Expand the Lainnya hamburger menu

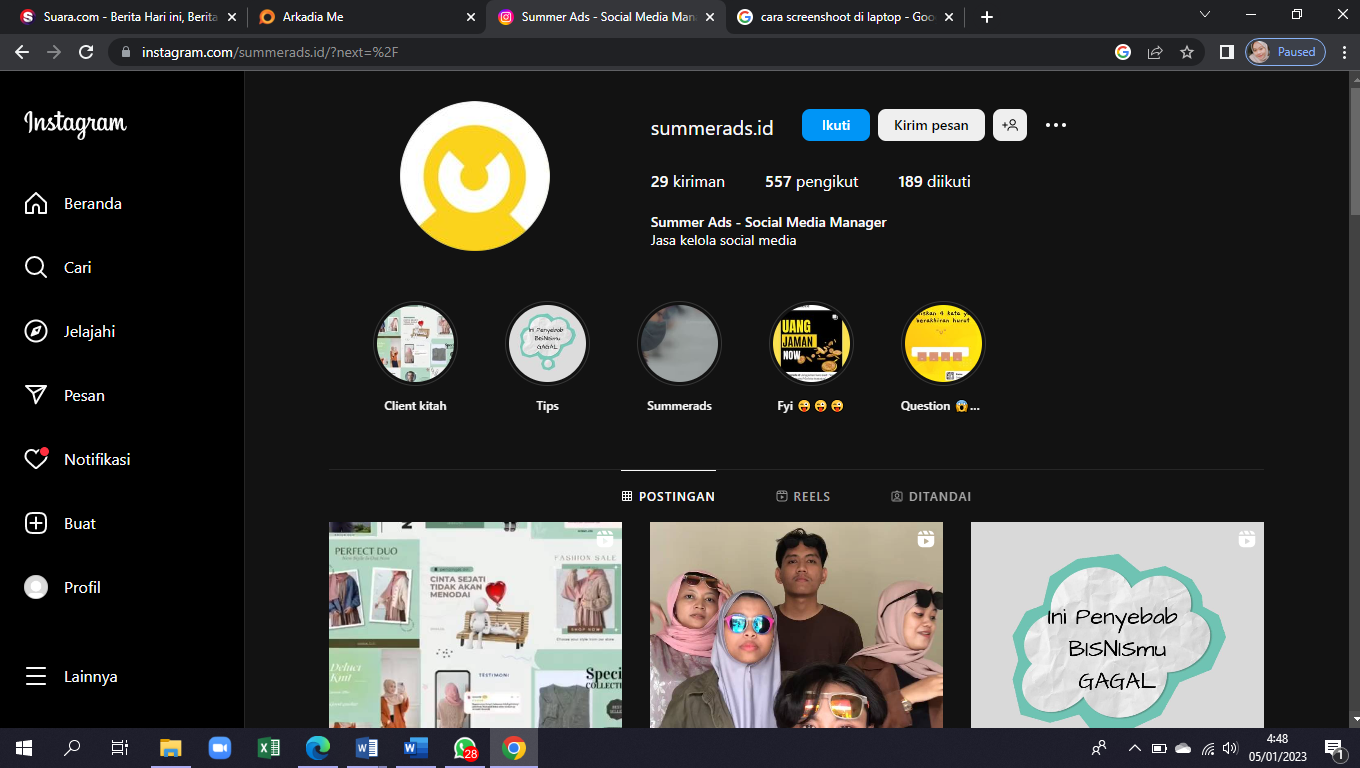[x=36, y=677]
